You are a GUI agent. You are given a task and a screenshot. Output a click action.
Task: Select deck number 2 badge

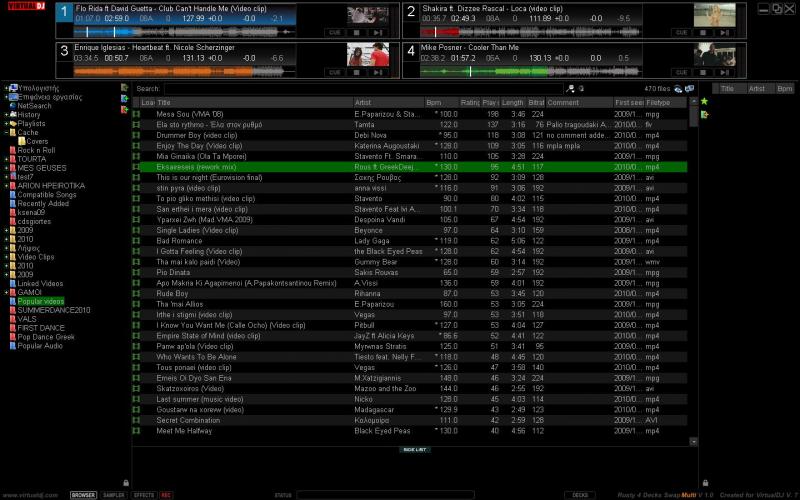[x=411, y=12]
